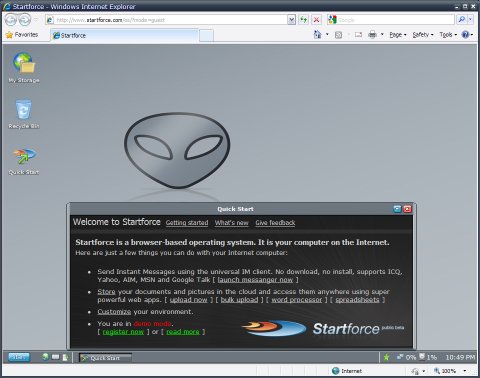
Task: Click the Startforce Start button in the taskbar
Action: tap(19, 357)
